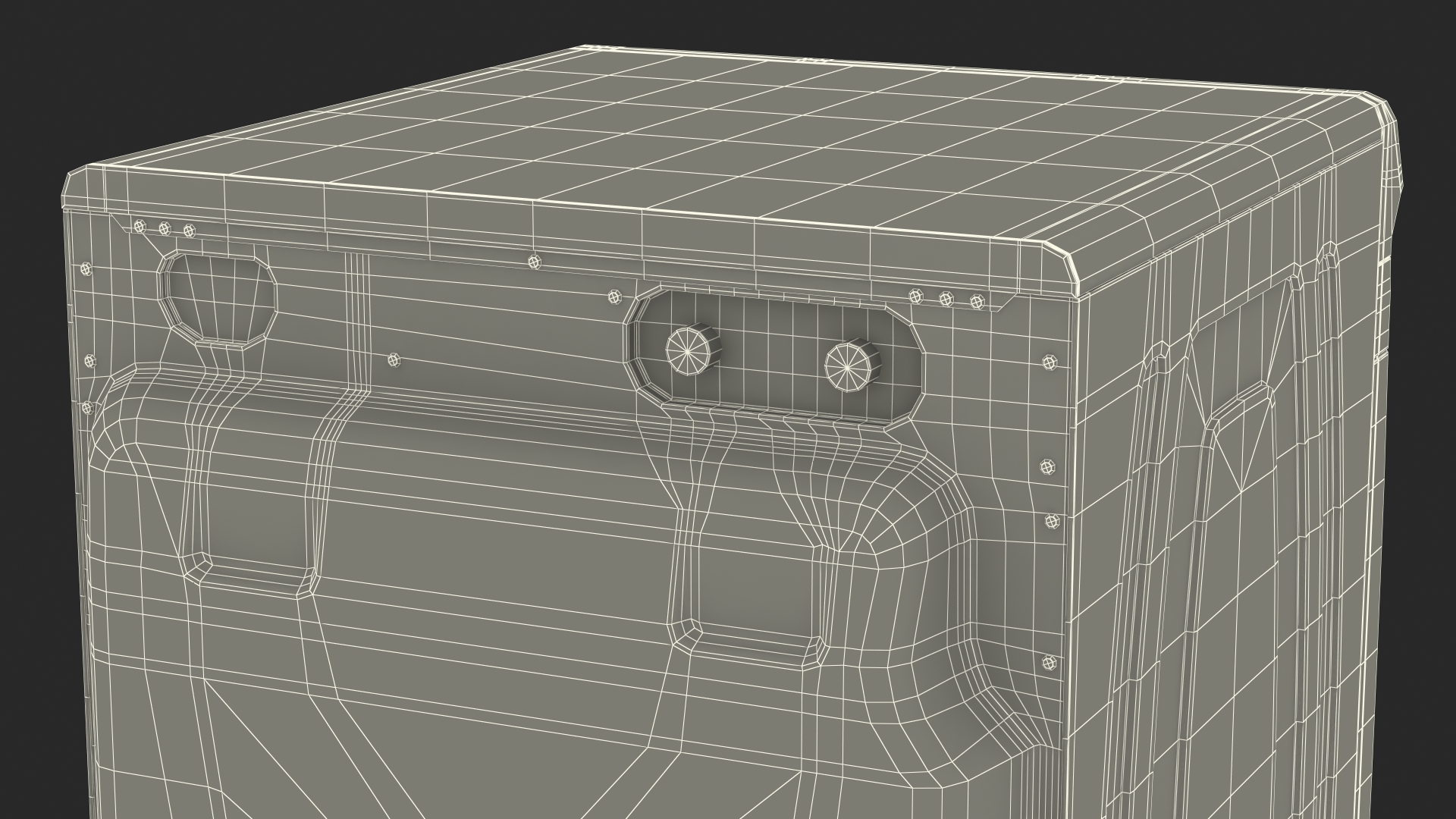Click the isolated screw on back panel left-center

pyautogui.click(x=393, y=360)
